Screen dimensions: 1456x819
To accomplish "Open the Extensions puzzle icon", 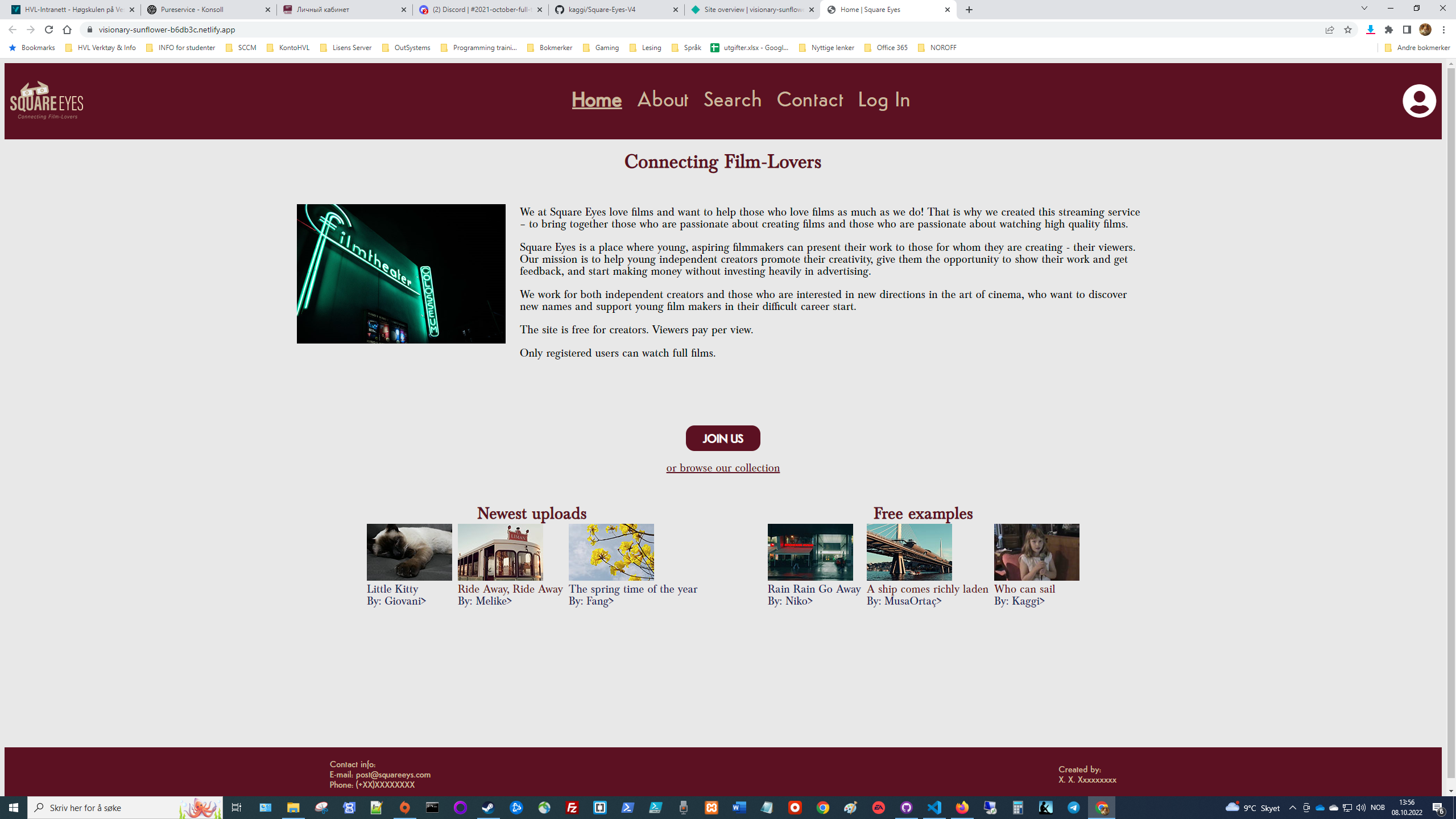I will 1388,30.
